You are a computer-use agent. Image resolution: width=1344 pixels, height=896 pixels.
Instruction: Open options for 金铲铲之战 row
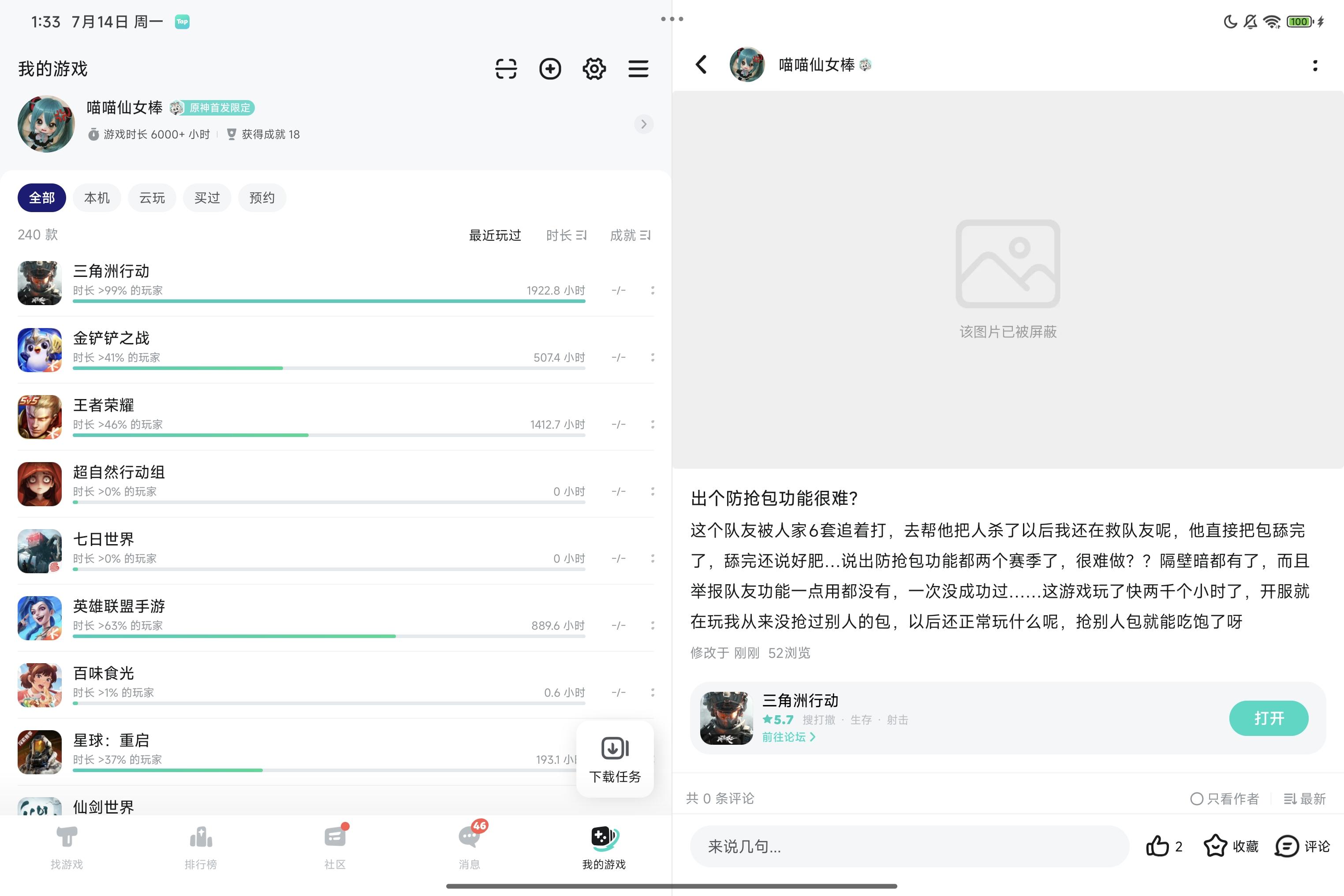(652, 357)
